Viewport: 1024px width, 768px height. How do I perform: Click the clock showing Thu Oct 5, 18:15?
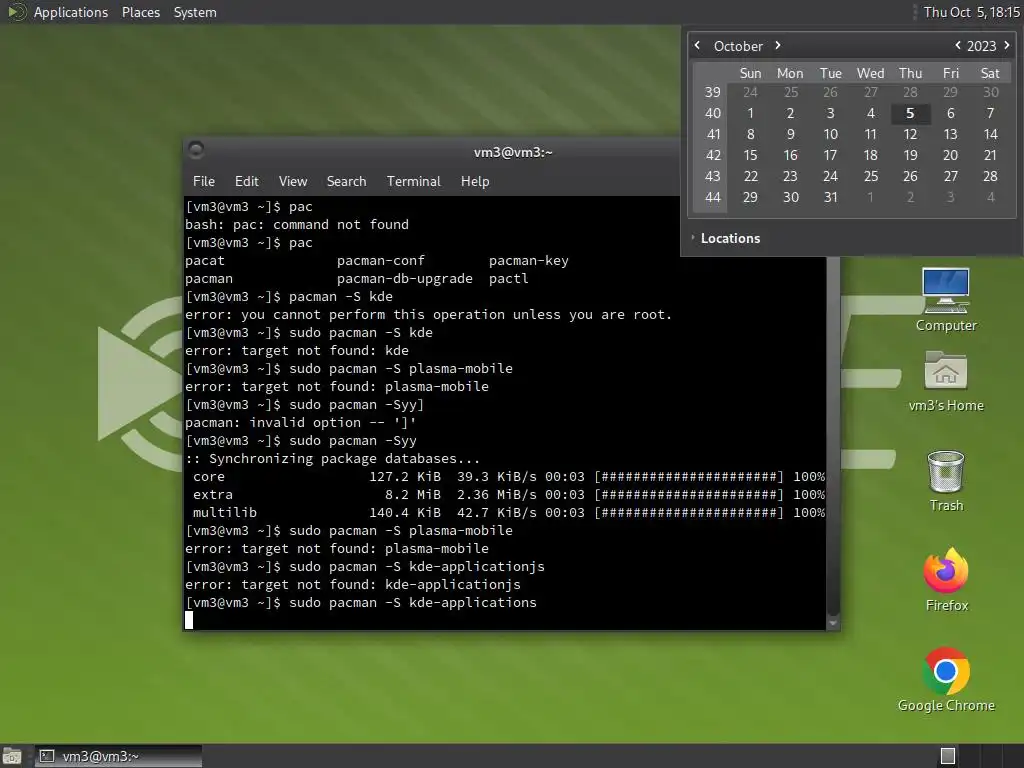(971, 12)
